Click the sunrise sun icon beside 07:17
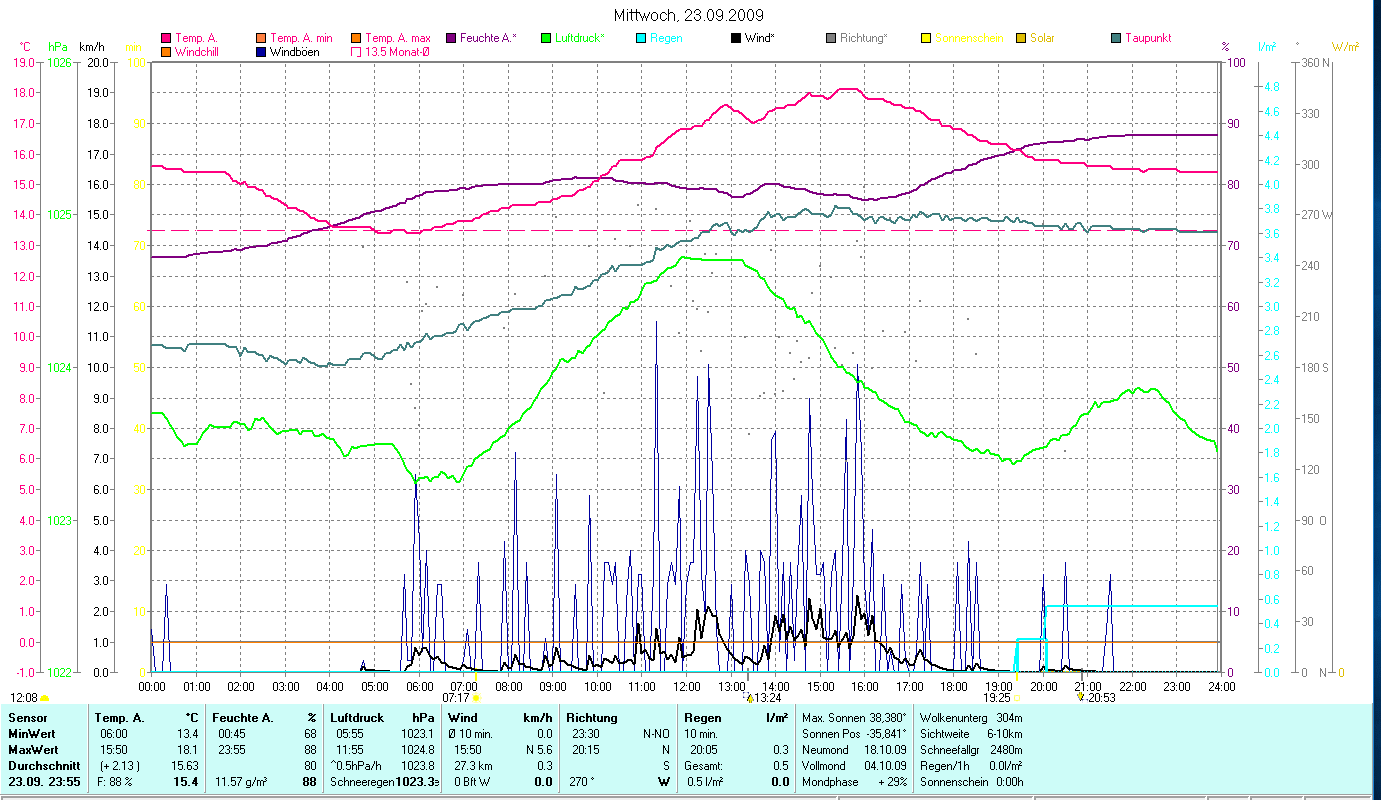This screenshot has width=1381, height=800. coord(476,698)
